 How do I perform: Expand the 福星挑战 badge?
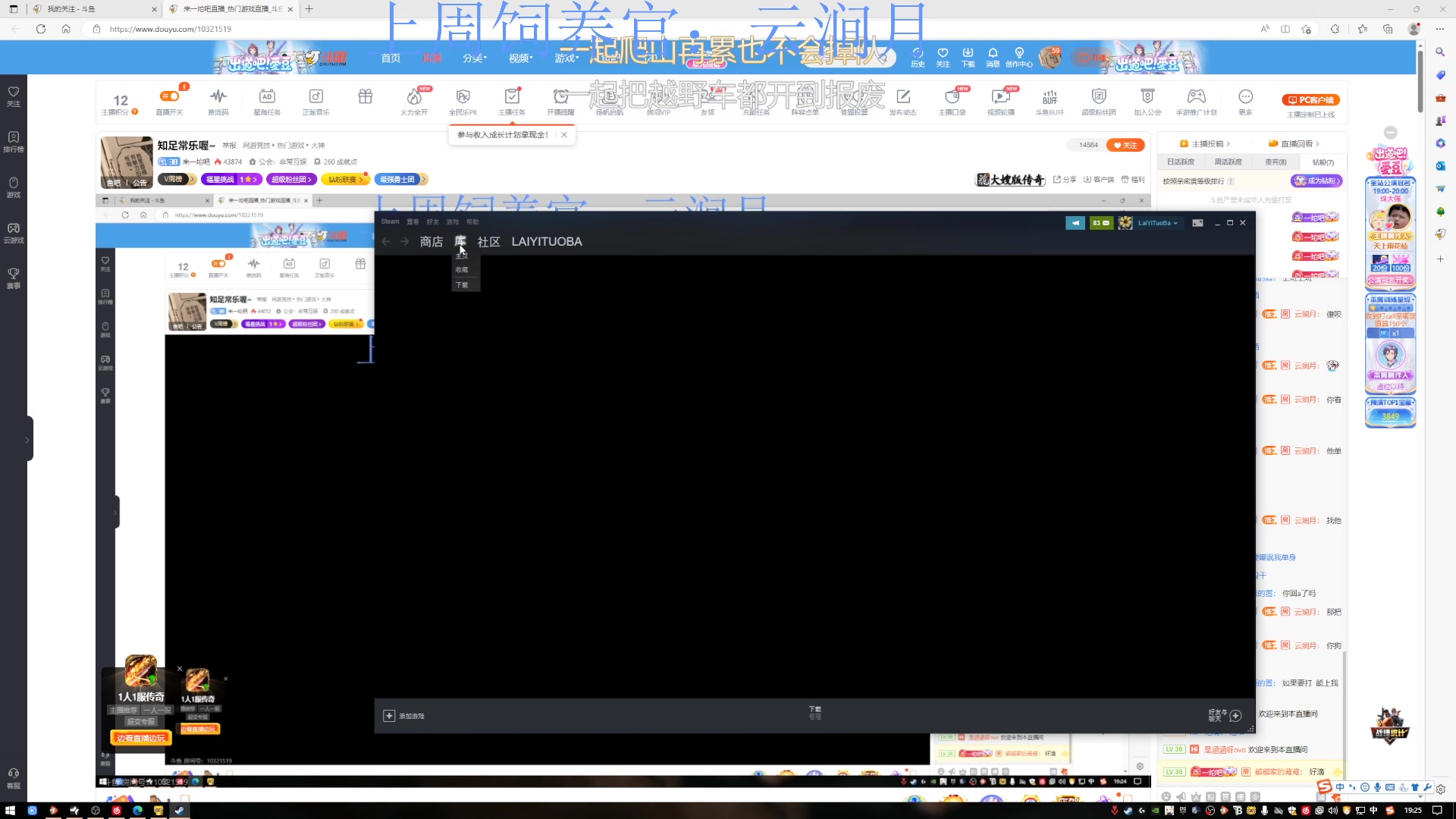[x=232, y=179]
